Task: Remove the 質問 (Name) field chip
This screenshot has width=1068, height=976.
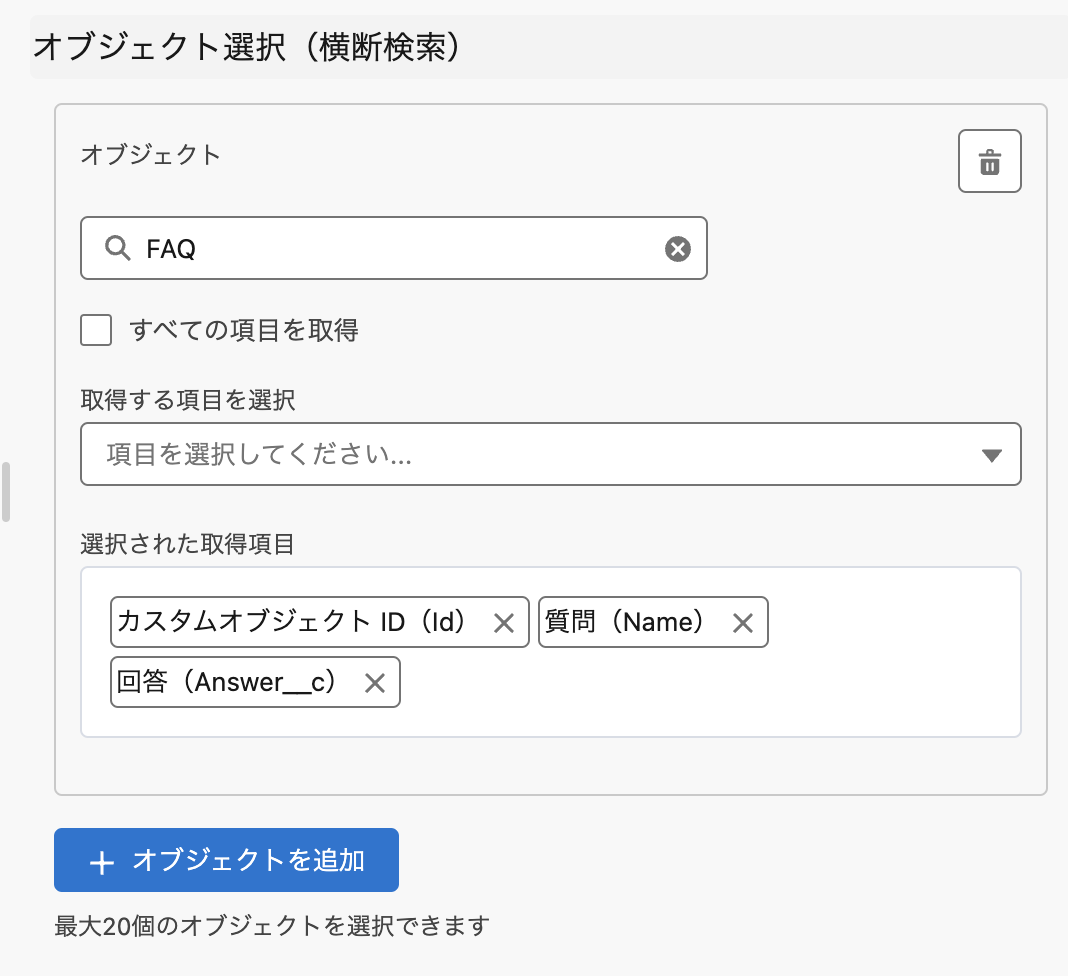Action: point(742,623)
